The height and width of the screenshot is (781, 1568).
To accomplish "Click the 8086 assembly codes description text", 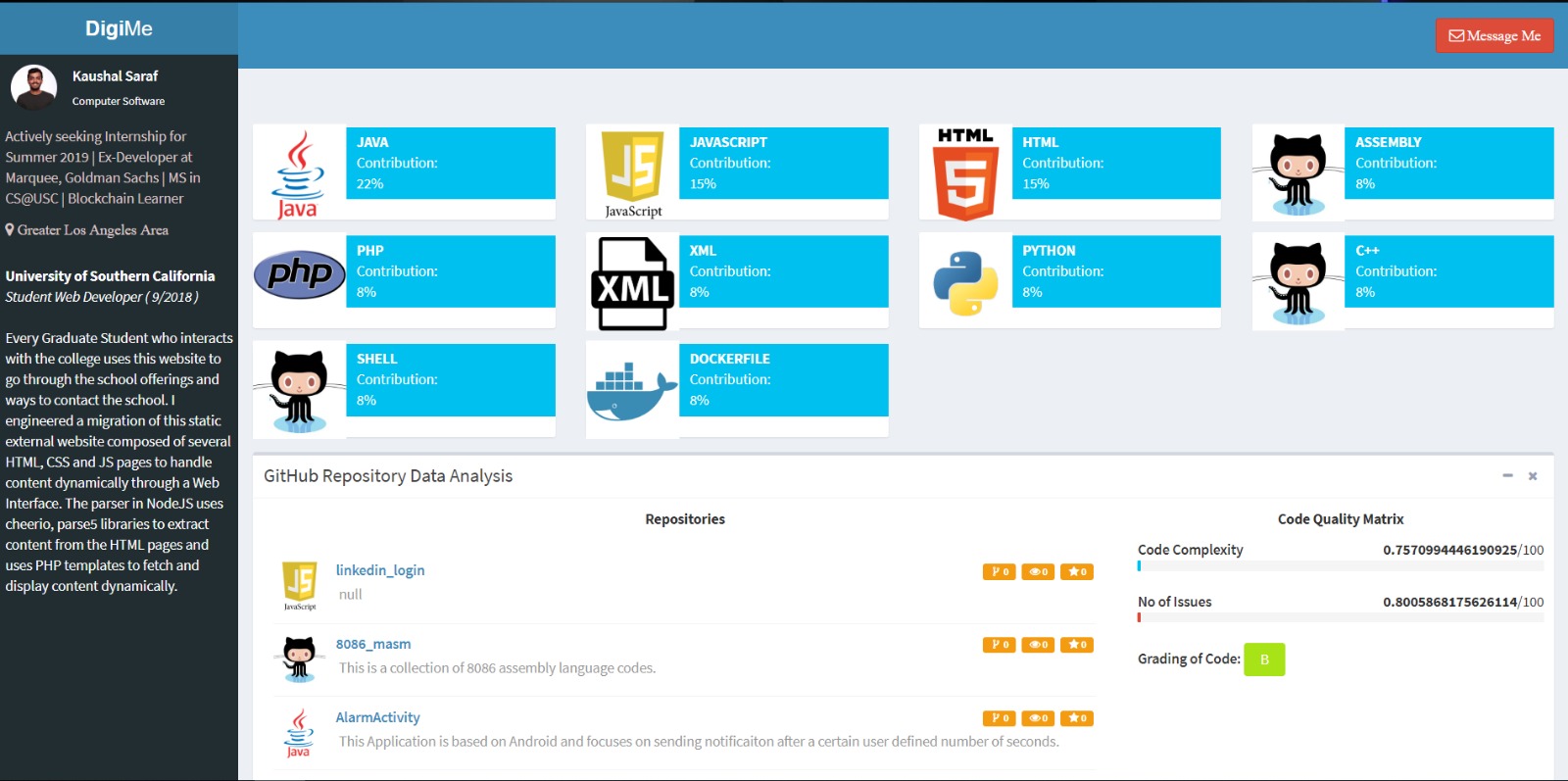I will tap(497, 668).
